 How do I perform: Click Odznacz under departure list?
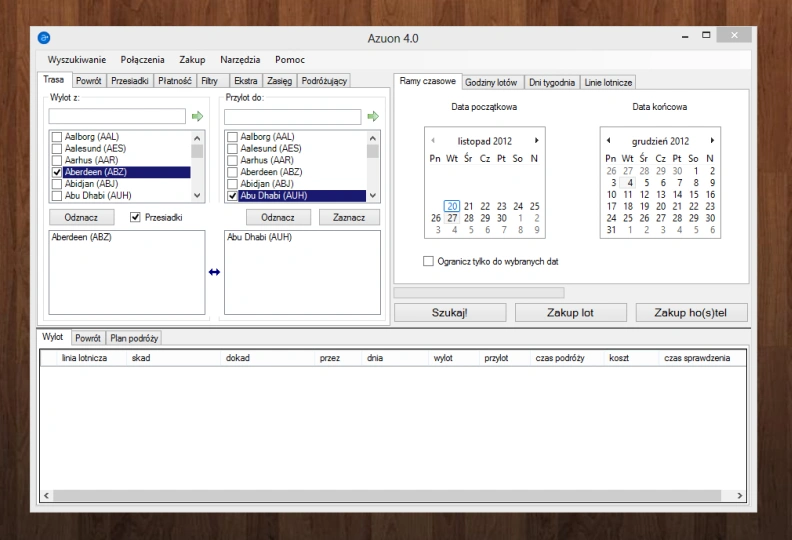[x=81, y=217]
